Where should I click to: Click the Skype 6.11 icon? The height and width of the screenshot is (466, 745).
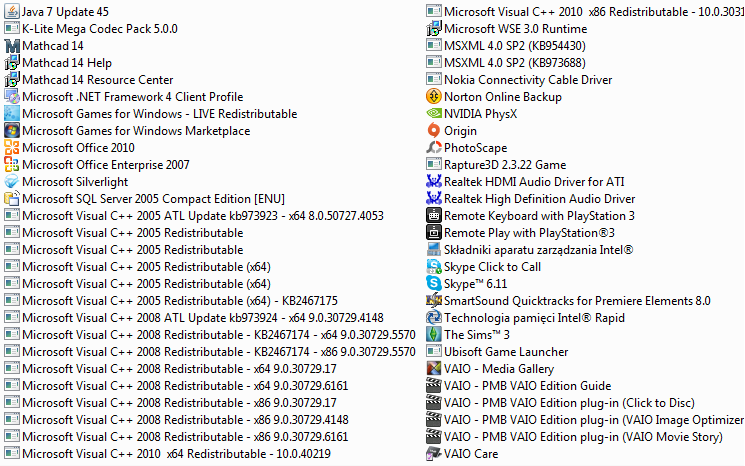(x=433, y=284)
